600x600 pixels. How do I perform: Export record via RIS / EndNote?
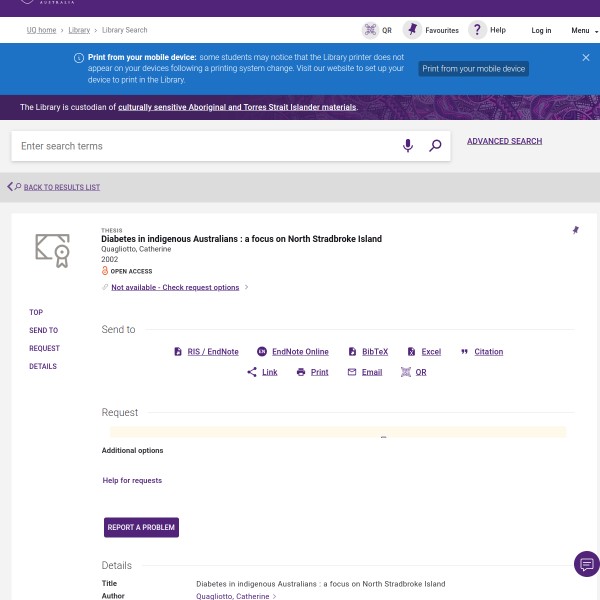pyautogui.click(x=205, y=352)
